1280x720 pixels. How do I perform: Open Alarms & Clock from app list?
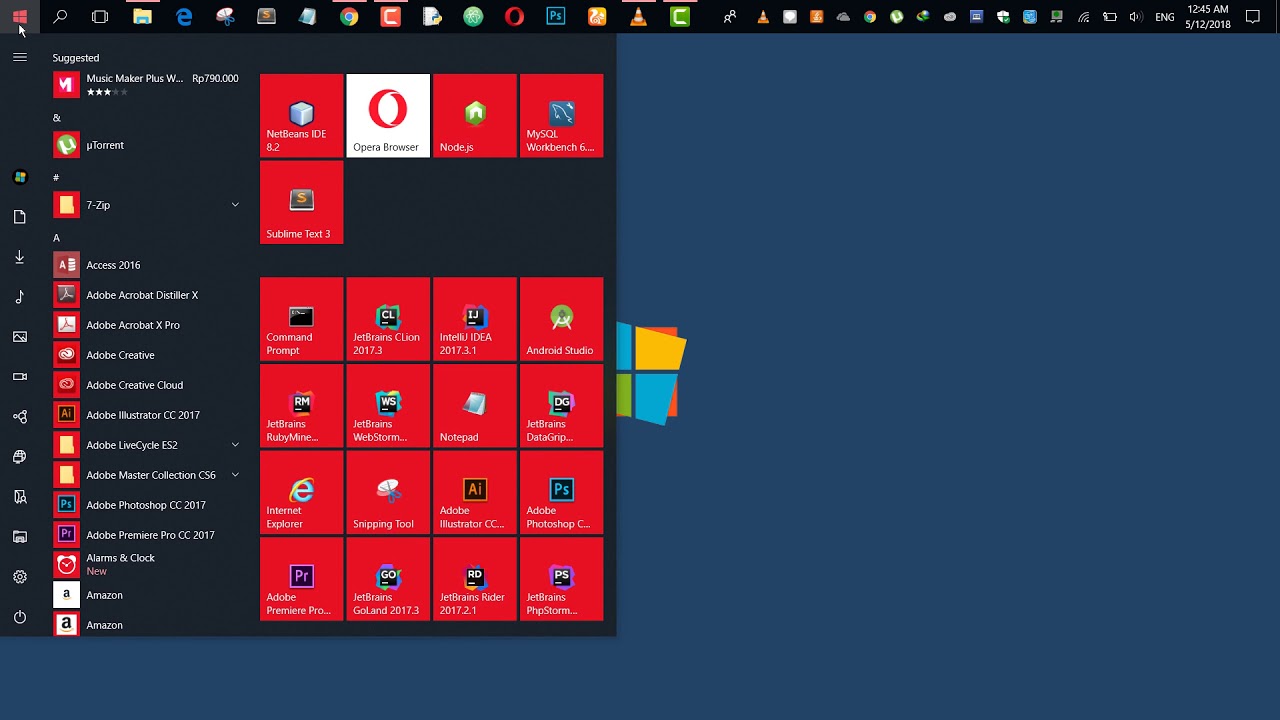(148, 565)
